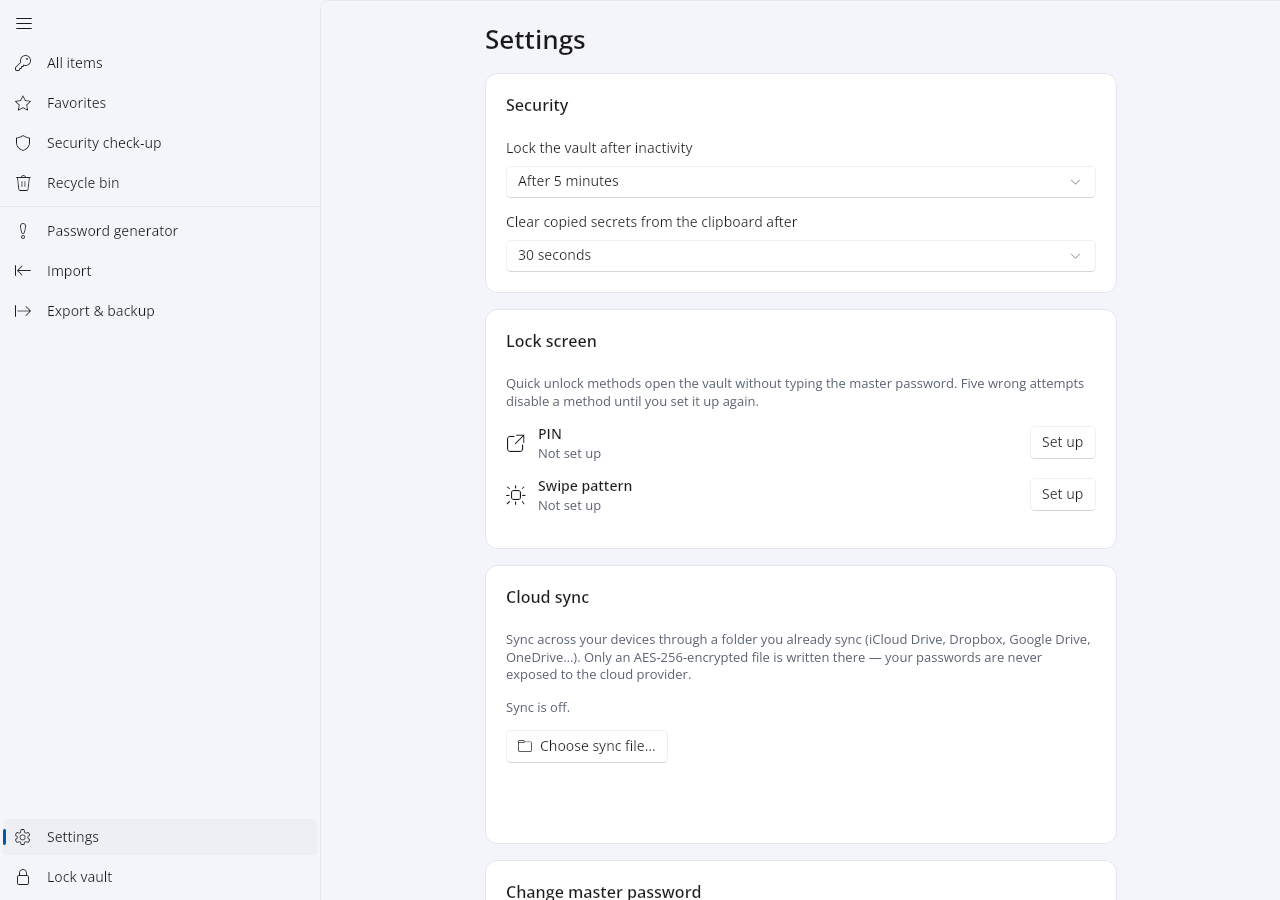This screenshot has height=900, width=1280.
Task: Click the folder icon in Choose sync file
Action: pos(525,746)
